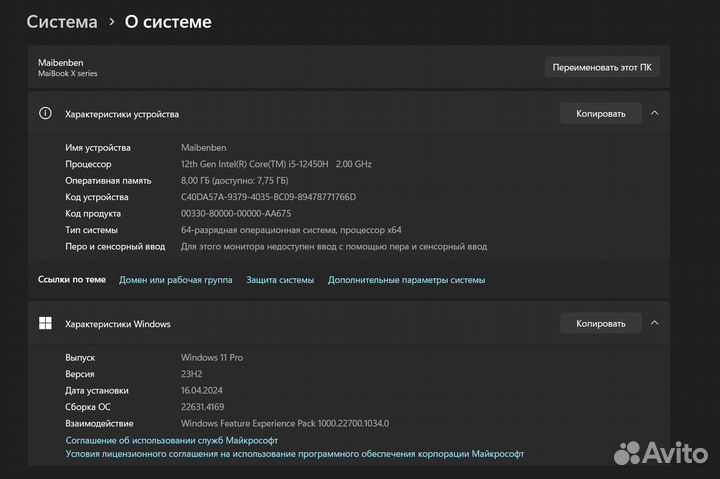Select the Характеристики Windows header text

tap(118, 324)
